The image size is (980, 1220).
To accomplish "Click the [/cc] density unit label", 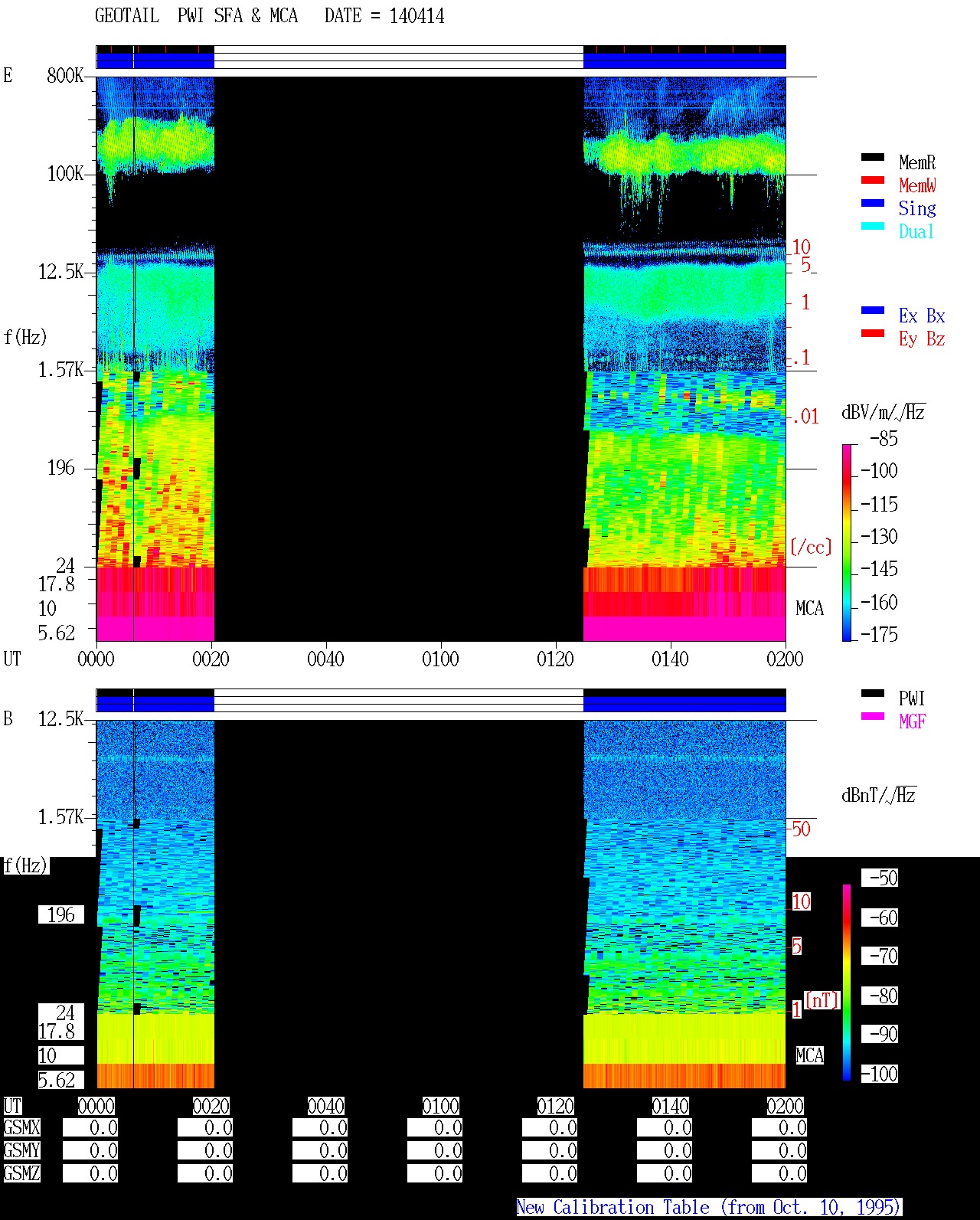I will (x=811, y=547).
